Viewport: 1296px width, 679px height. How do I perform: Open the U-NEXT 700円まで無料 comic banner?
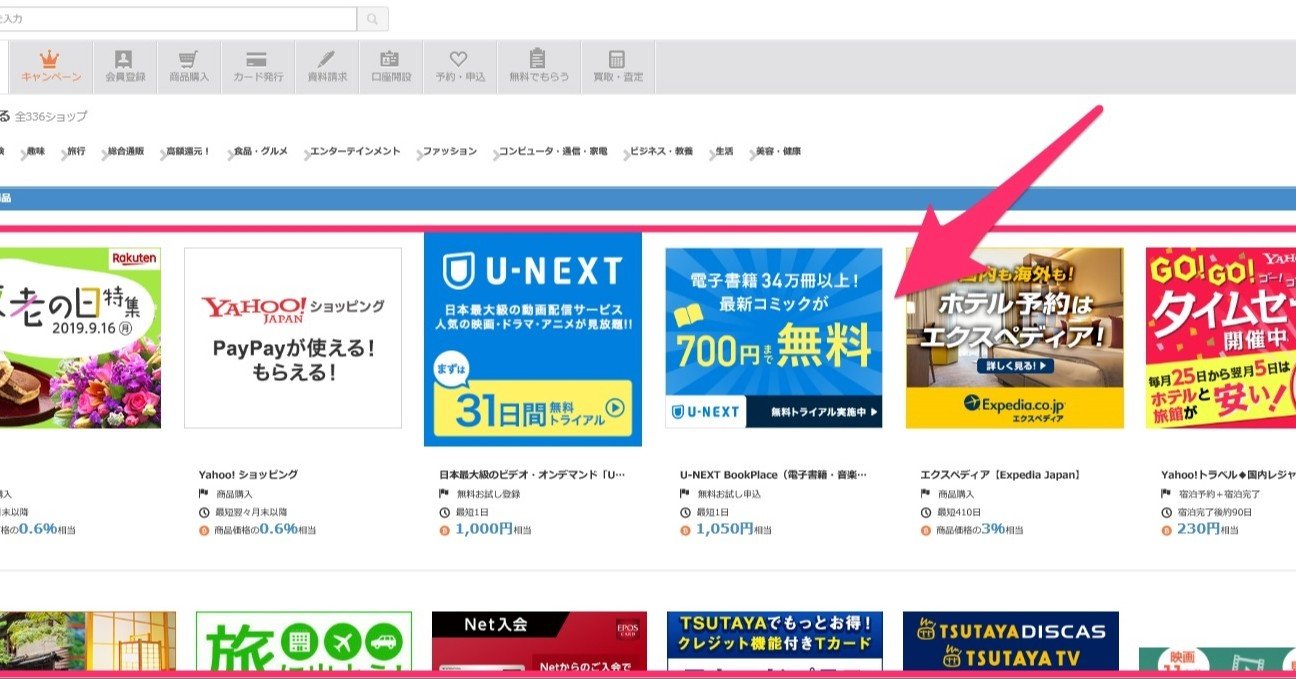[x=774, y=338]
